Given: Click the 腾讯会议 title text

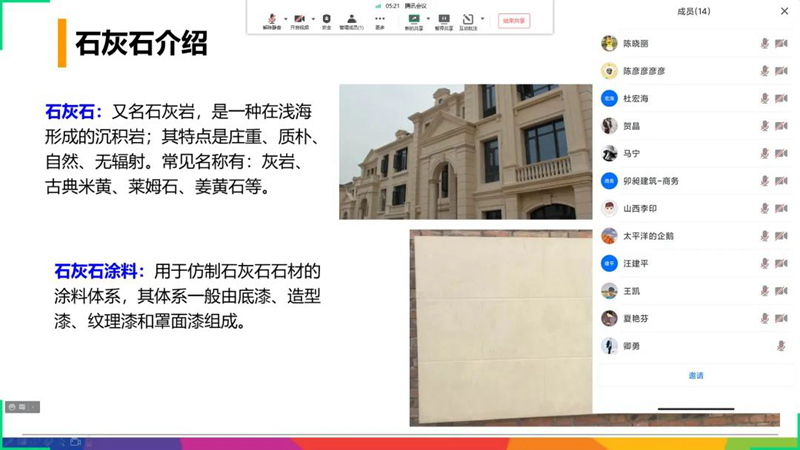Looking at the screenshot, I should pos(416,6).
